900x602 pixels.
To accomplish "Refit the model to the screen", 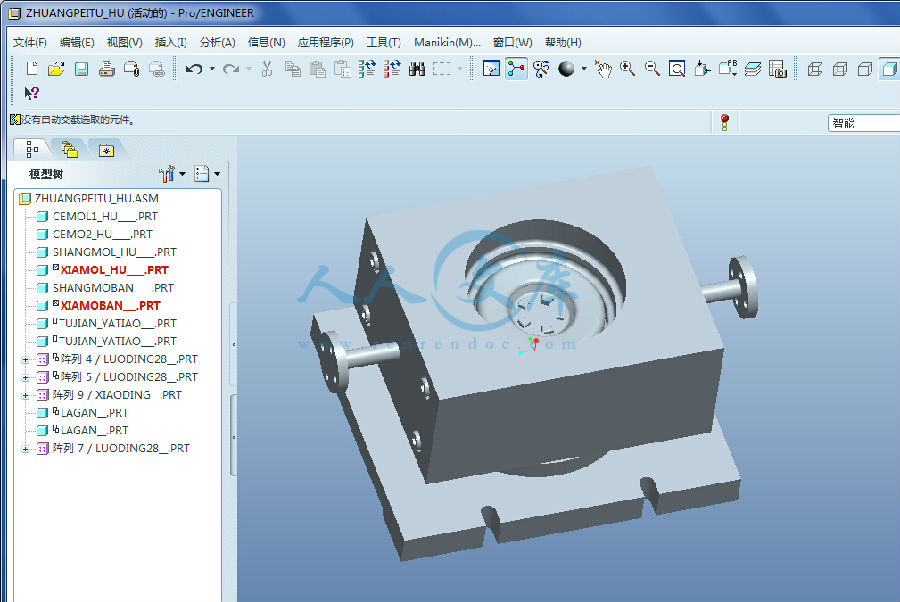I will [677, 69].
